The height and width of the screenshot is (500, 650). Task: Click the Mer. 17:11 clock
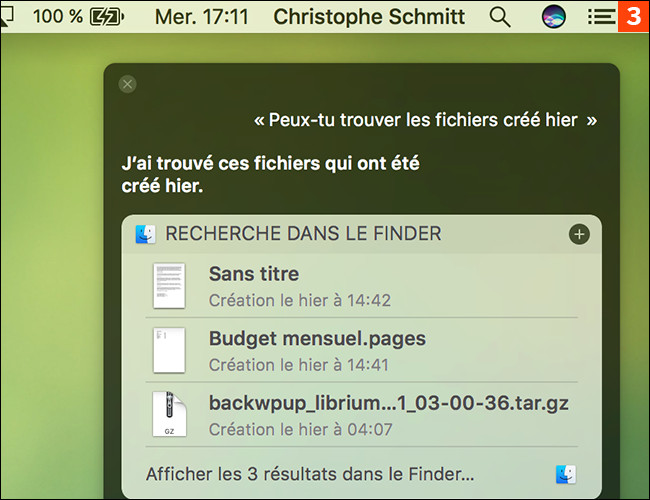[208, 17]
